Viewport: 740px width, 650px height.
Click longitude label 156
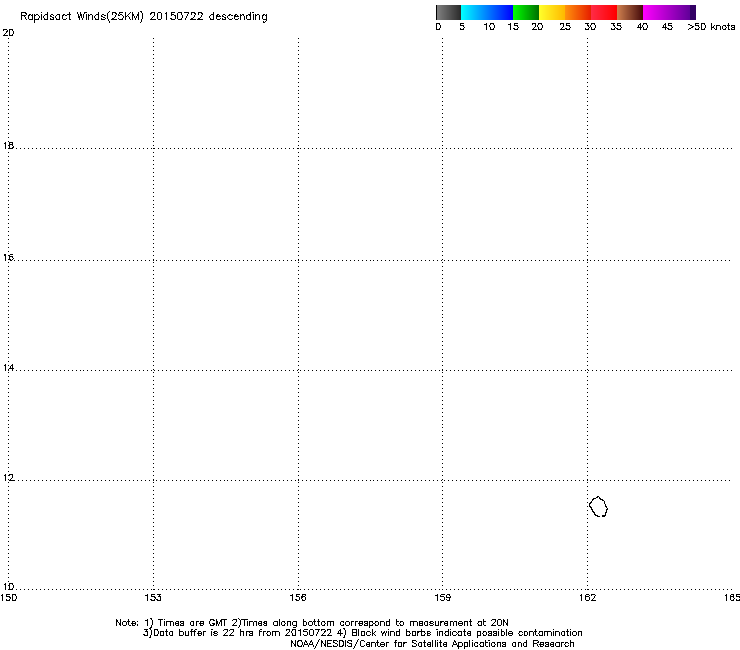298,598
